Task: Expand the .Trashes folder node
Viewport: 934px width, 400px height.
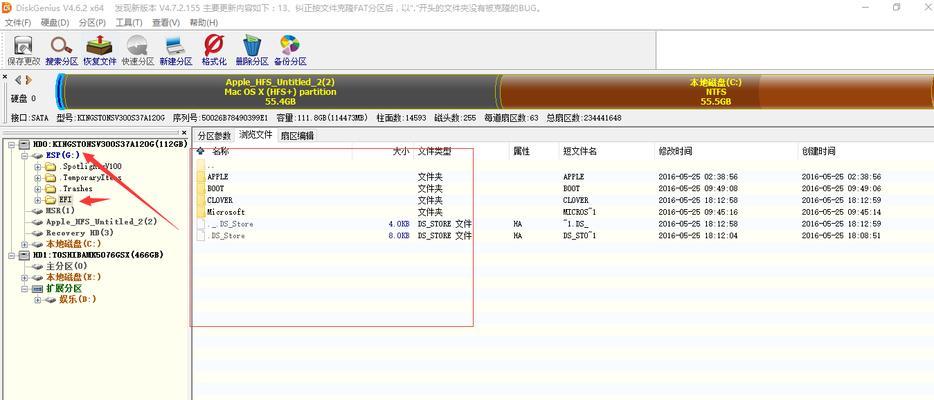Action: [38, 189]
